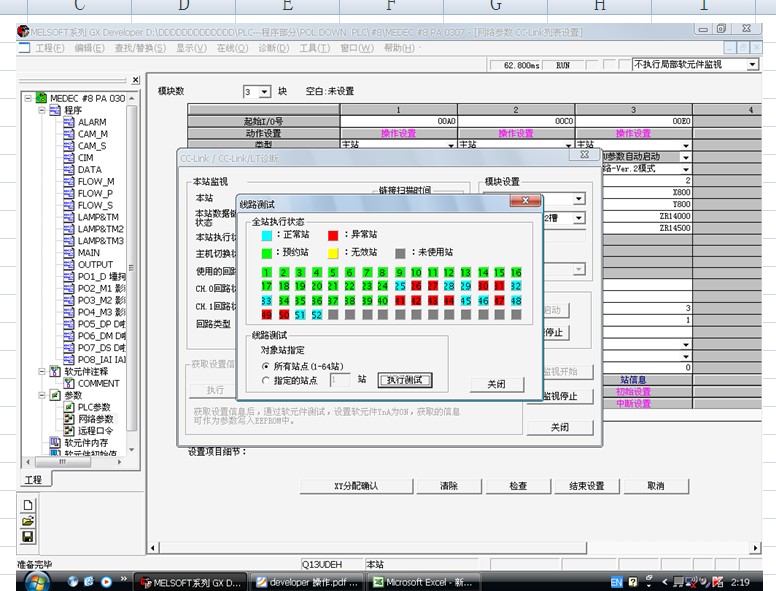This screenshot has width=776, height=591.
Task: Click the Windows Start orb
Action: (35, 581)
